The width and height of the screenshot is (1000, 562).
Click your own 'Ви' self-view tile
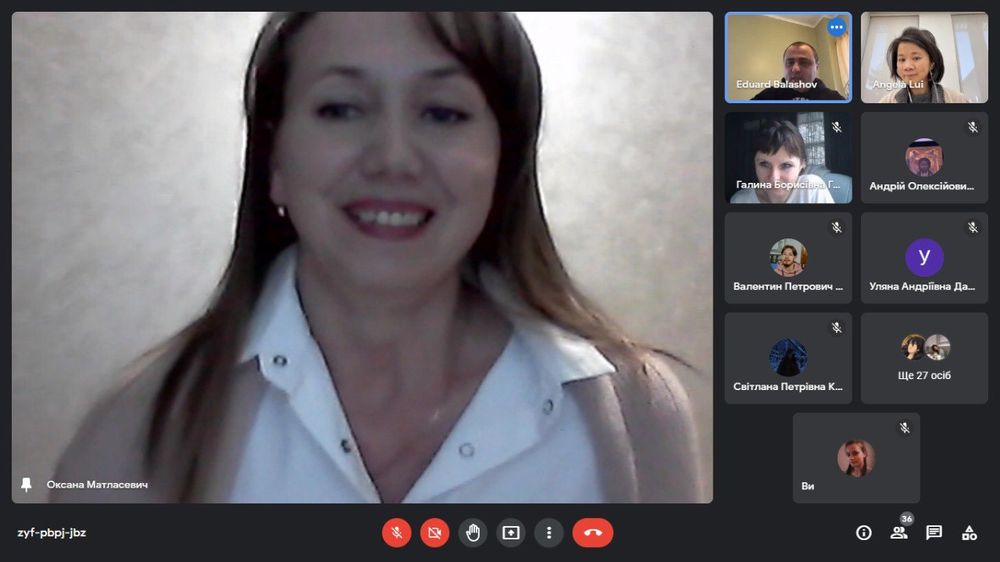click(856, 458)
